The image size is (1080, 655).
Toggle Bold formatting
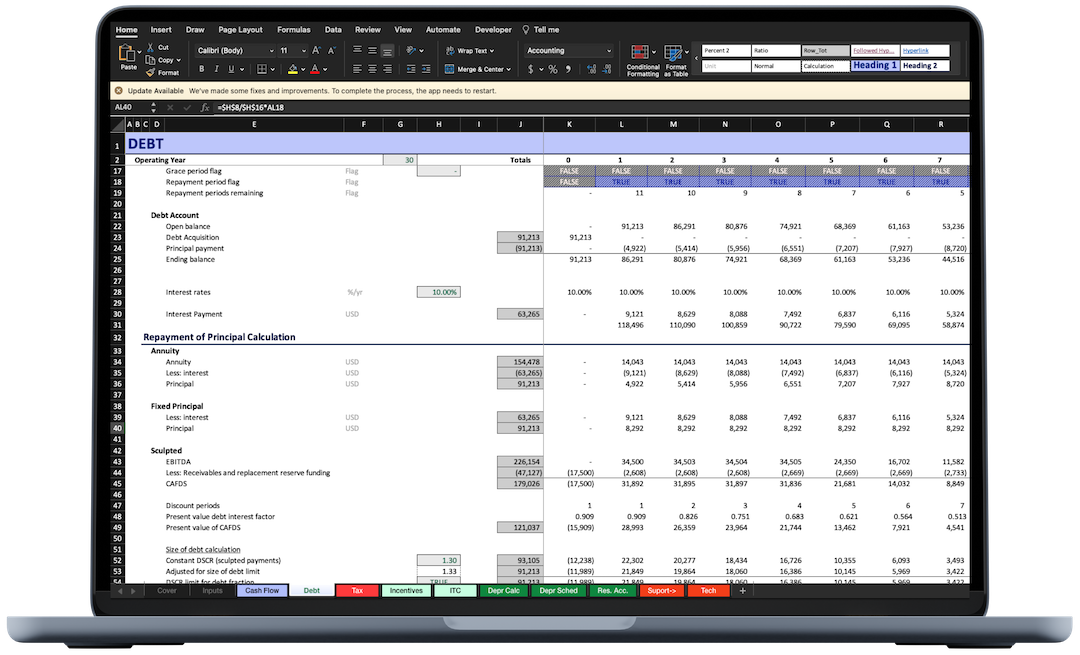pos(202,69)
